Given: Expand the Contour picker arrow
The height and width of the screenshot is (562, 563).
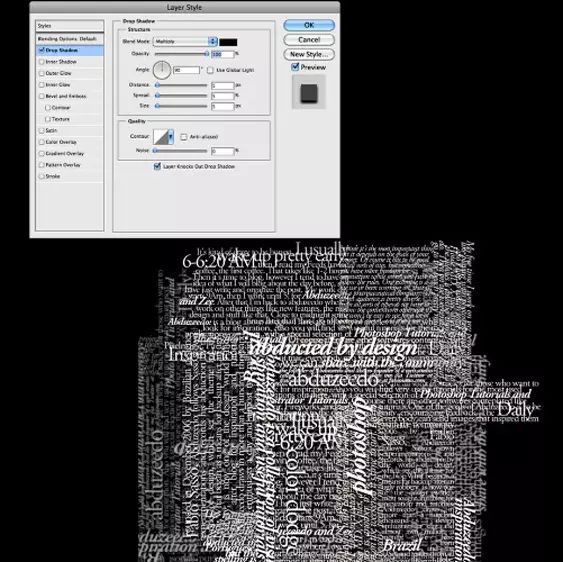Looking at the screenshot, I should 171,137.
